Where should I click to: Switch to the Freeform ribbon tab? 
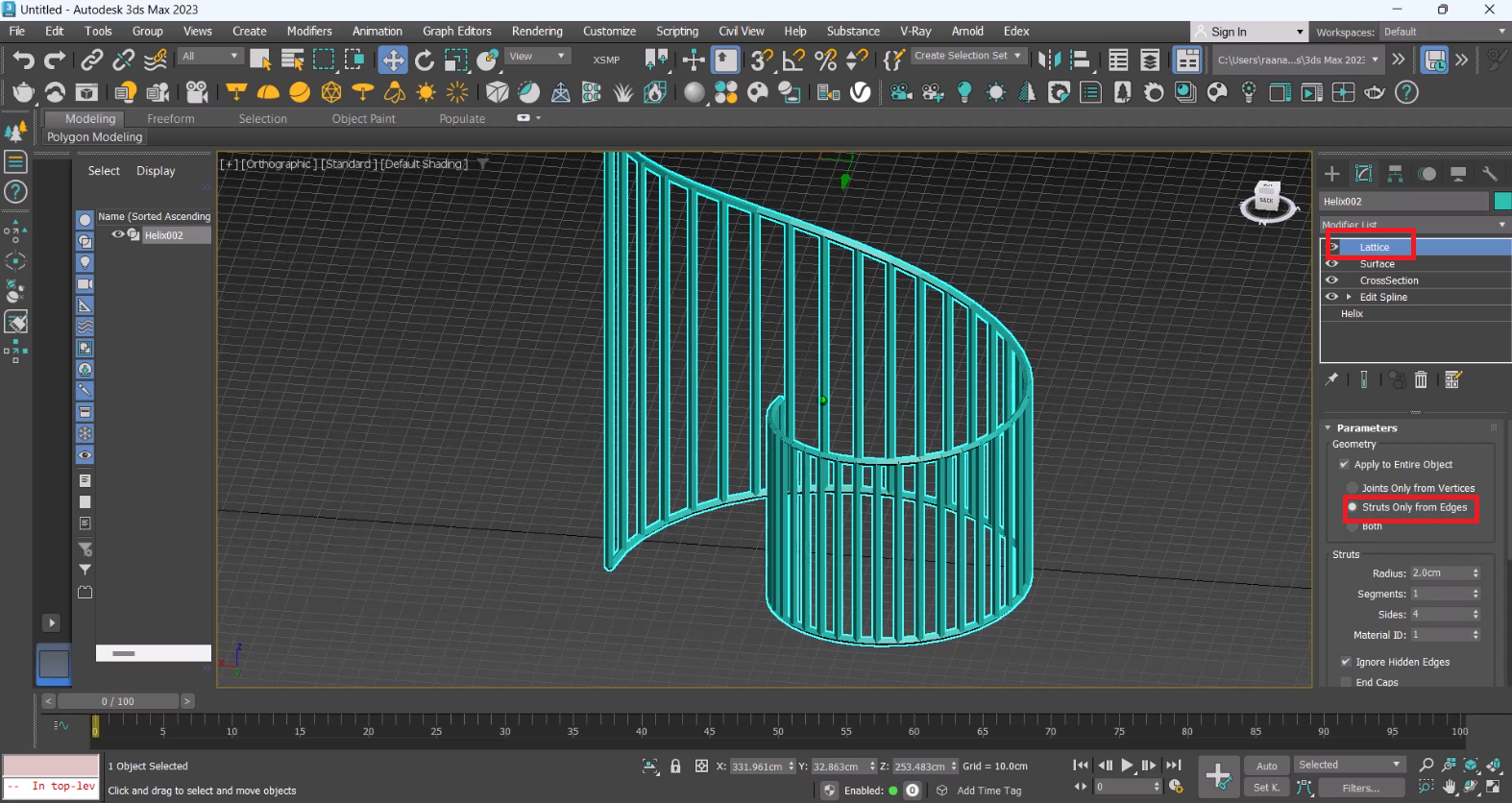click(x=170, y=119)
